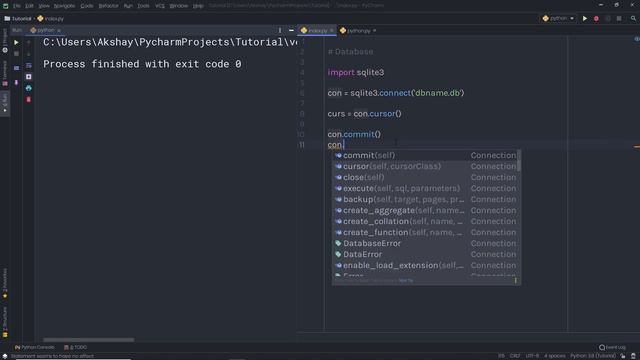Select DataError completion suggestion

pyautogui.click(x=425, y=255)
